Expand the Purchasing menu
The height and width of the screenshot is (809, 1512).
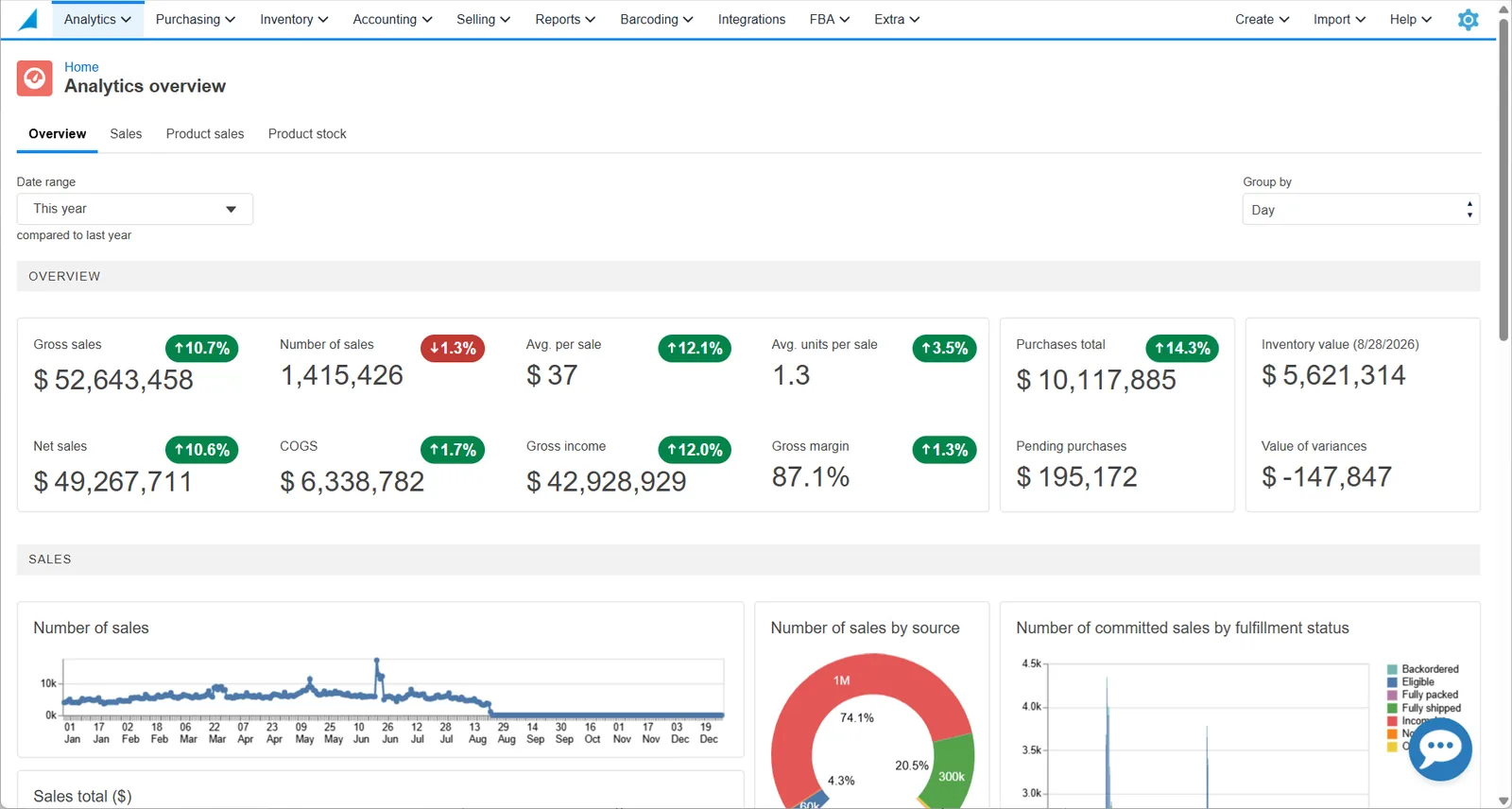point(196,20)
